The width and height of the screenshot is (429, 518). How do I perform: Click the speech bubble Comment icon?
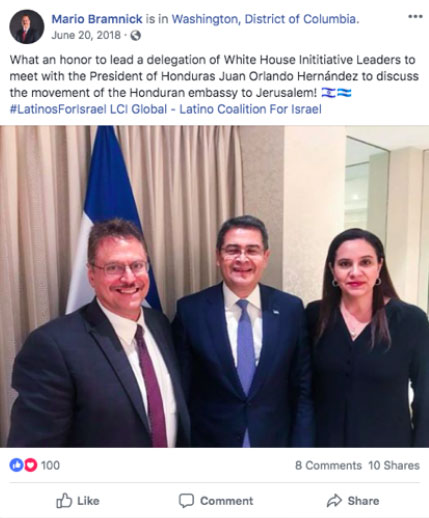coord(186,501)
